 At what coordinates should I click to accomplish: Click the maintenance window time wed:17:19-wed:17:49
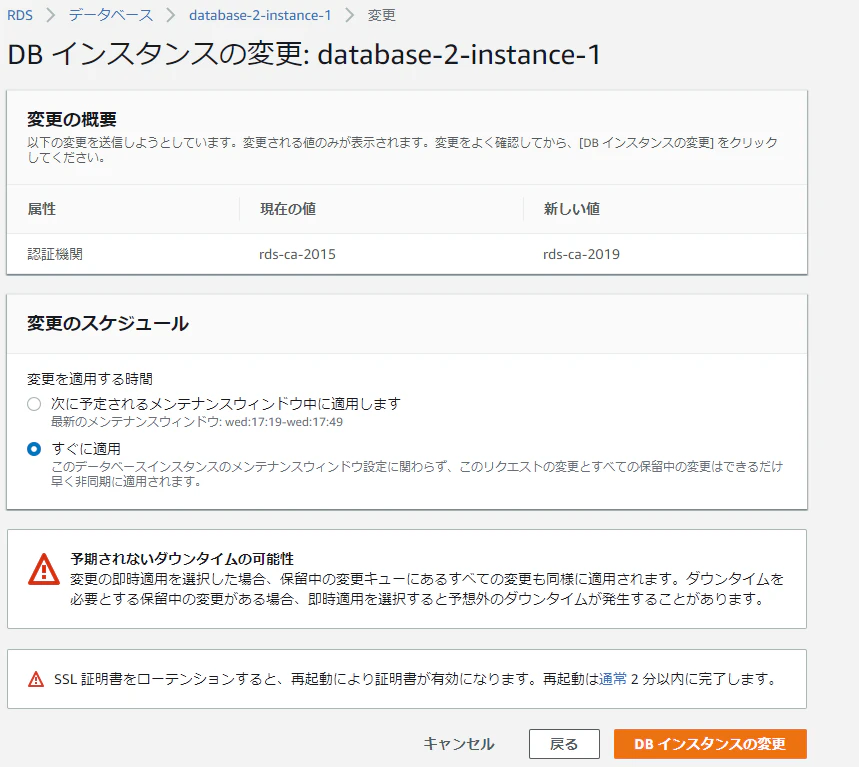[284, 422]
